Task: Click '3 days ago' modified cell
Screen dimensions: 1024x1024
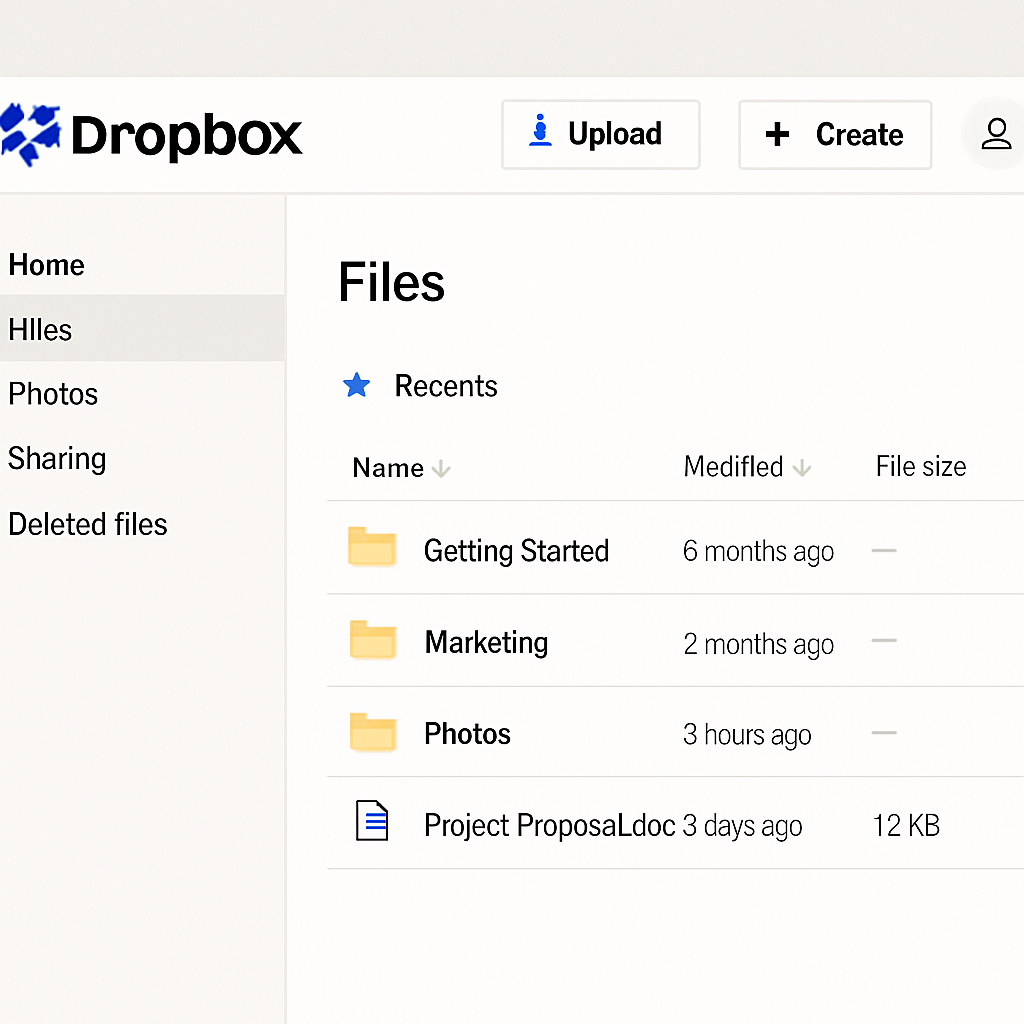Action: (743, 826)
